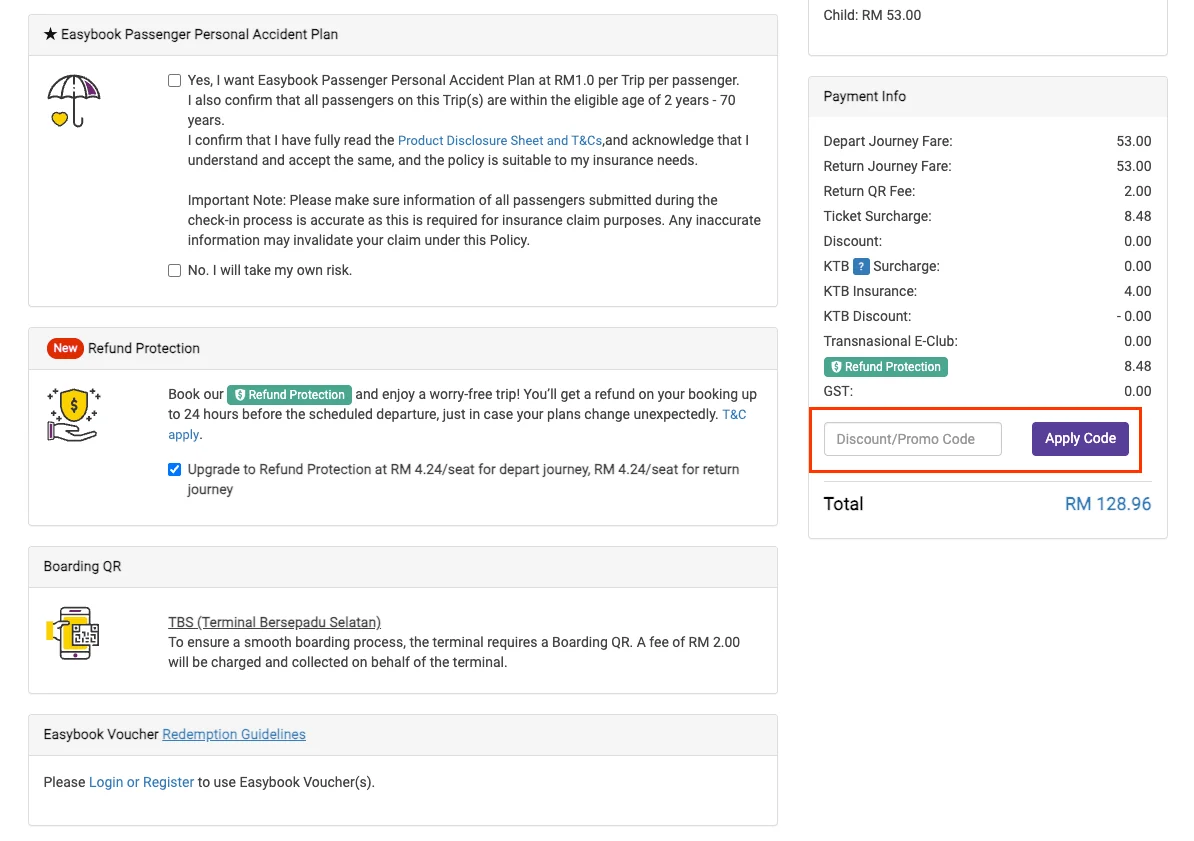Open the Redemption Guidelines link
The height and width of the screenshot is (841, 1194).
click(234, 734)
